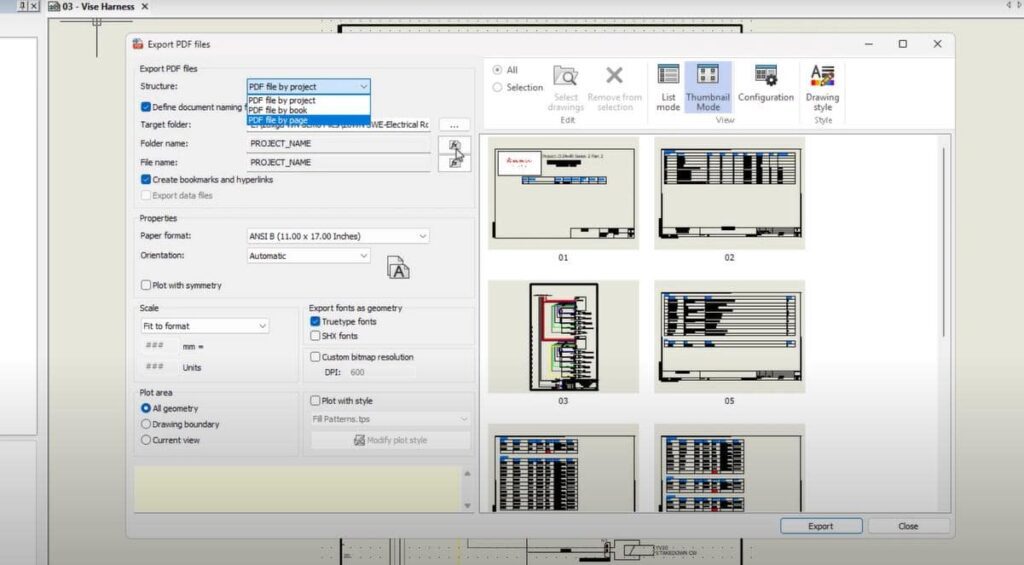Open the Configuration settings icon
Viewport: 1024px width, 565px height.
(765, 84)
